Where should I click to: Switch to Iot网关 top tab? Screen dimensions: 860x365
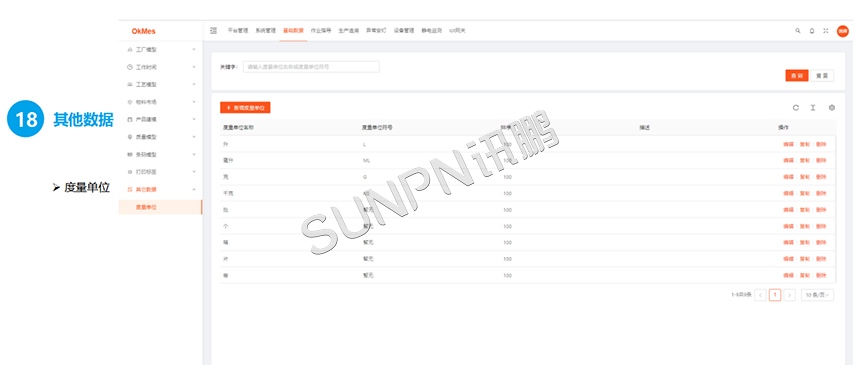click(457, 31)
